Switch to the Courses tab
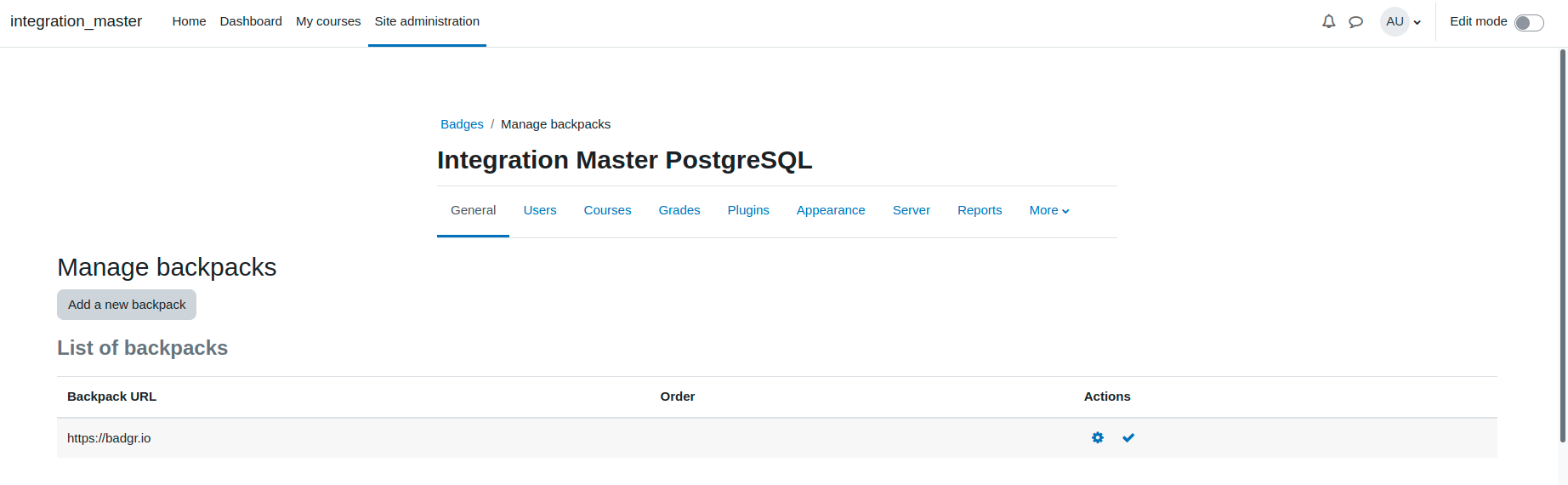 (x=607, y=210)
